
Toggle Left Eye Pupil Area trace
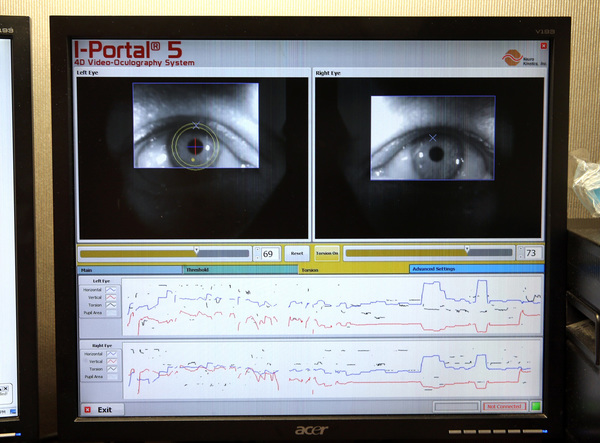[112, 313]
